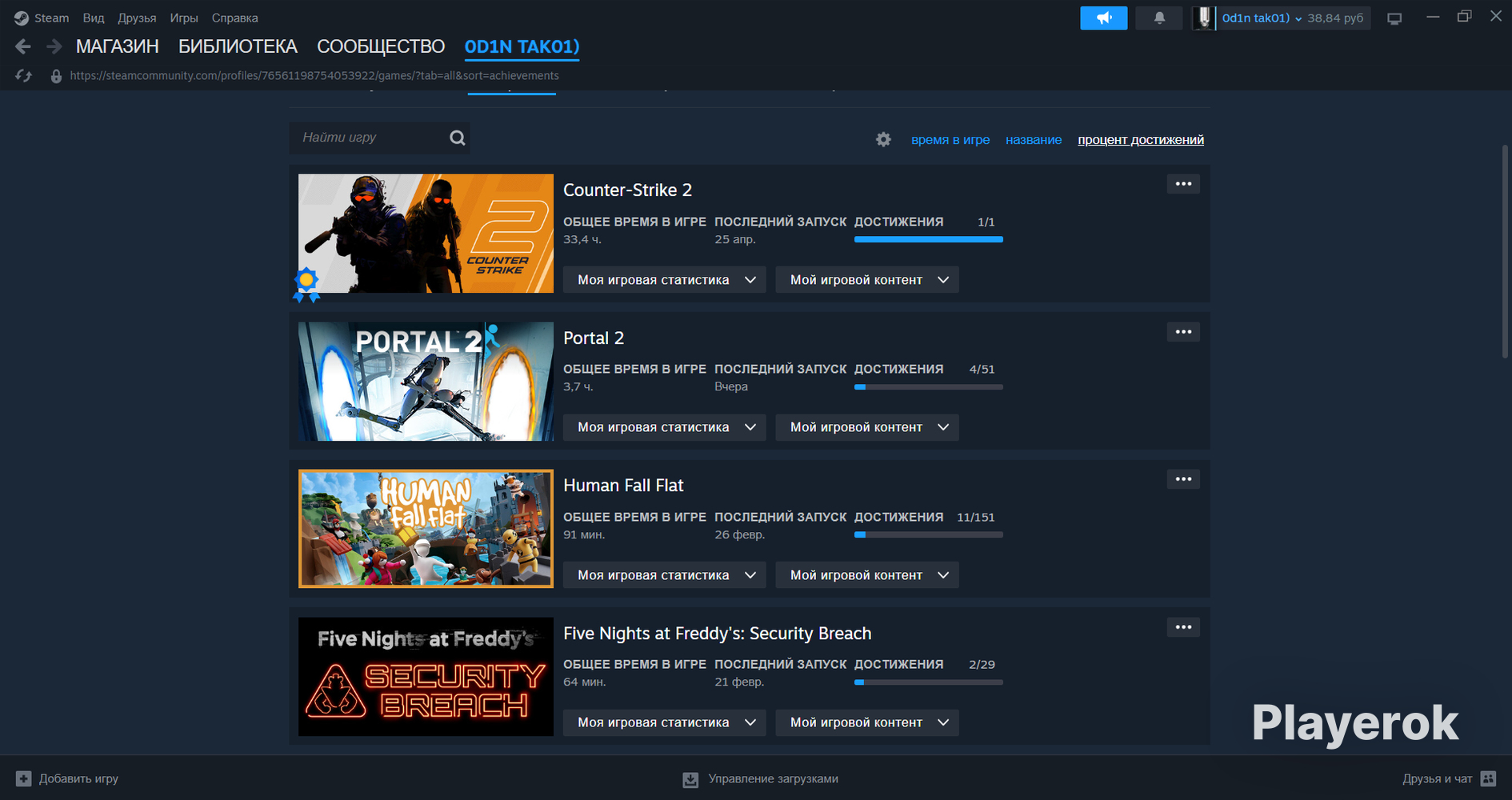The width and height of the screenshot is (1512, 800).
Task: Go back with the left arrow icon
Action: pyautogui.click(x=23, y=46)
